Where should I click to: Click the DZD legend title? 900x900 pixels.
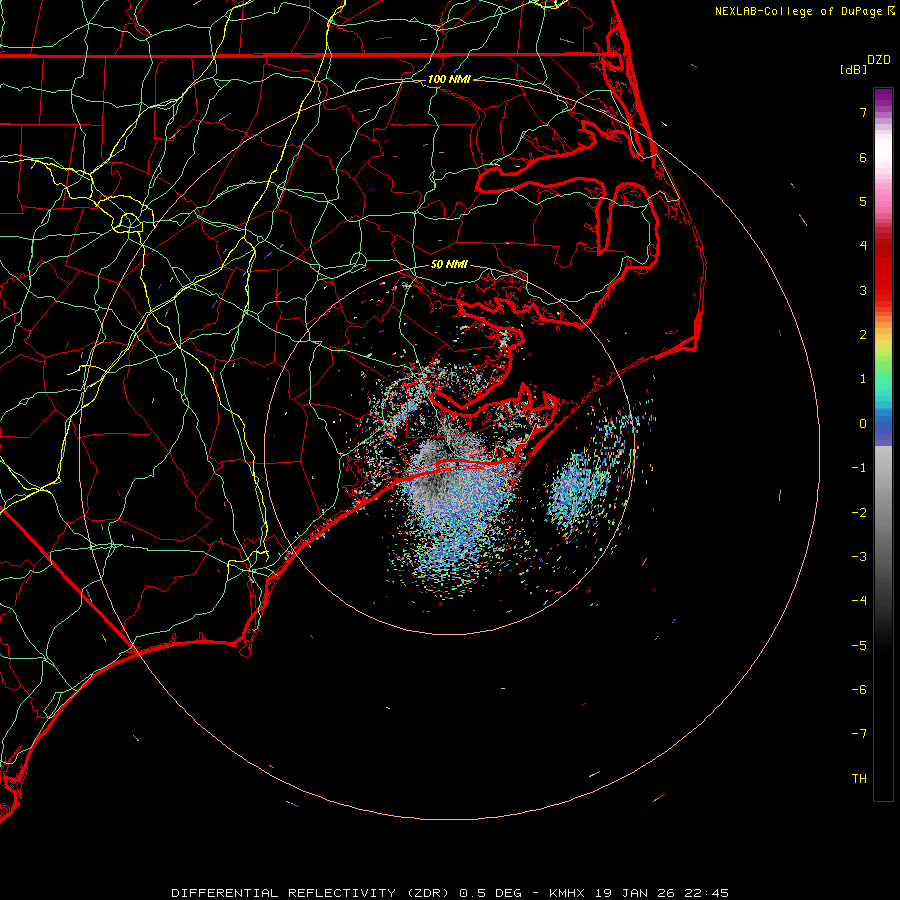(x=879, y=60)
